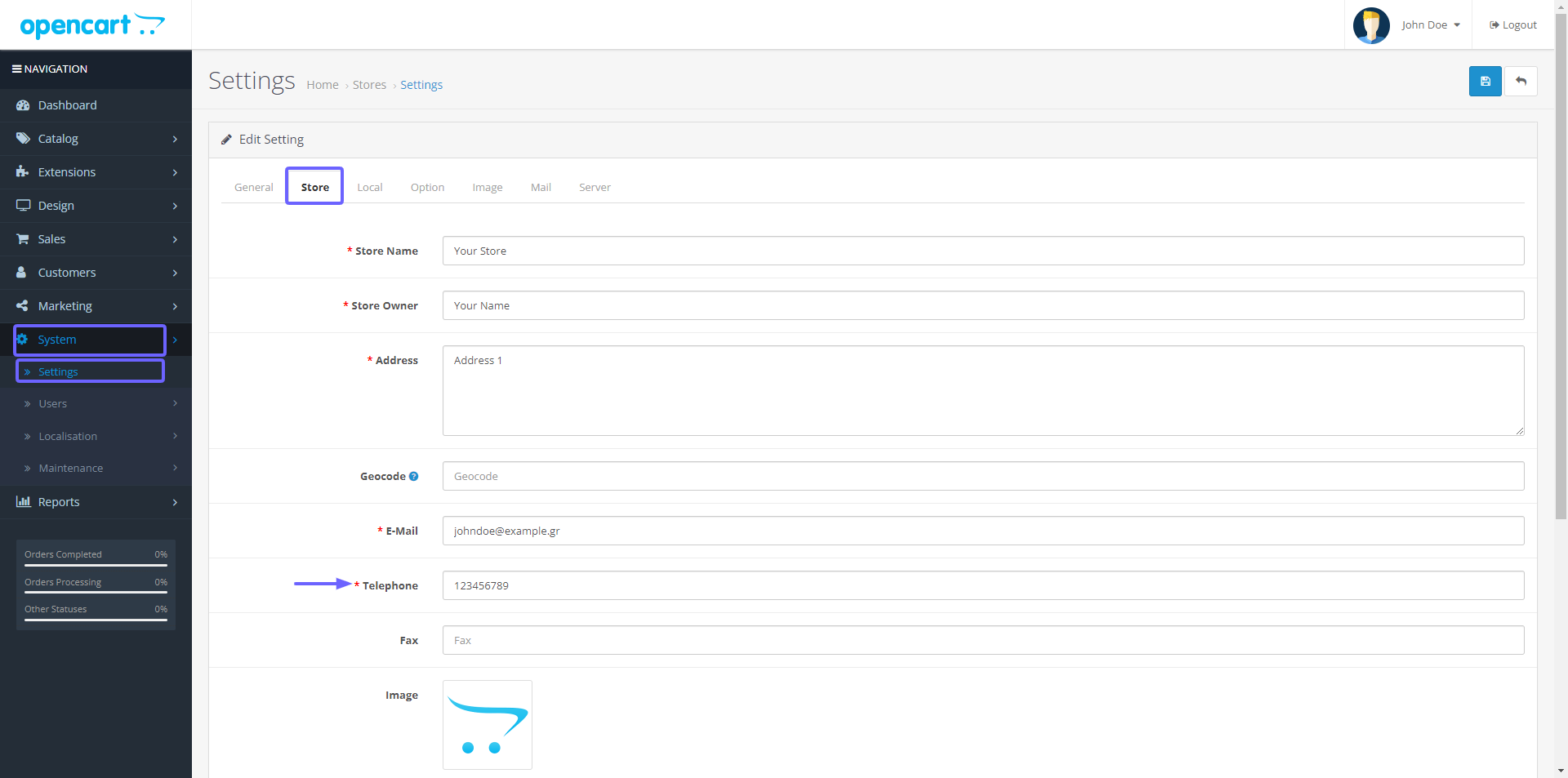
Task: Click the Orders Processing progress bar
Action: click(96, 593)
